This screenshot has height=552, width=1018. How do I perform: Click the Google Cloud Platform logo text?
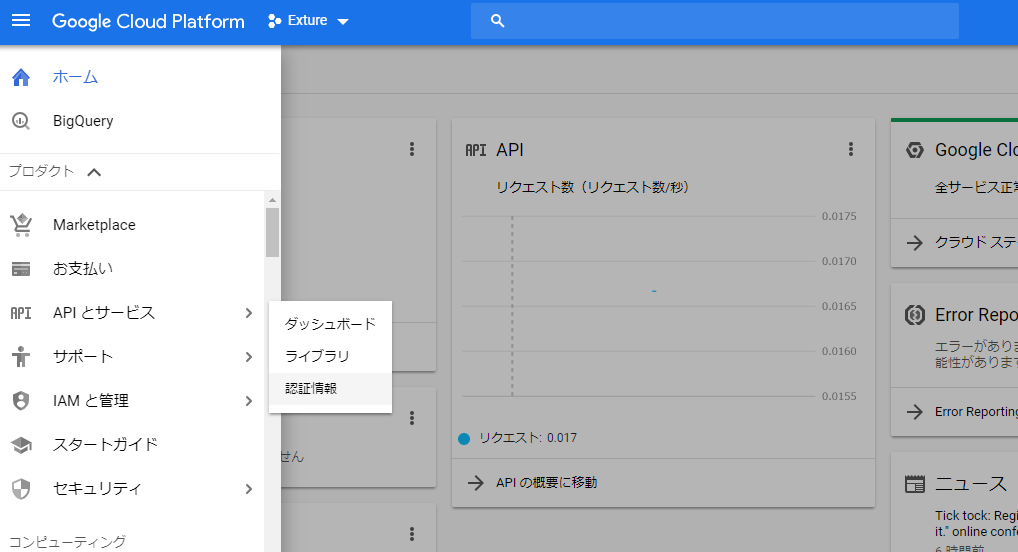148,21
